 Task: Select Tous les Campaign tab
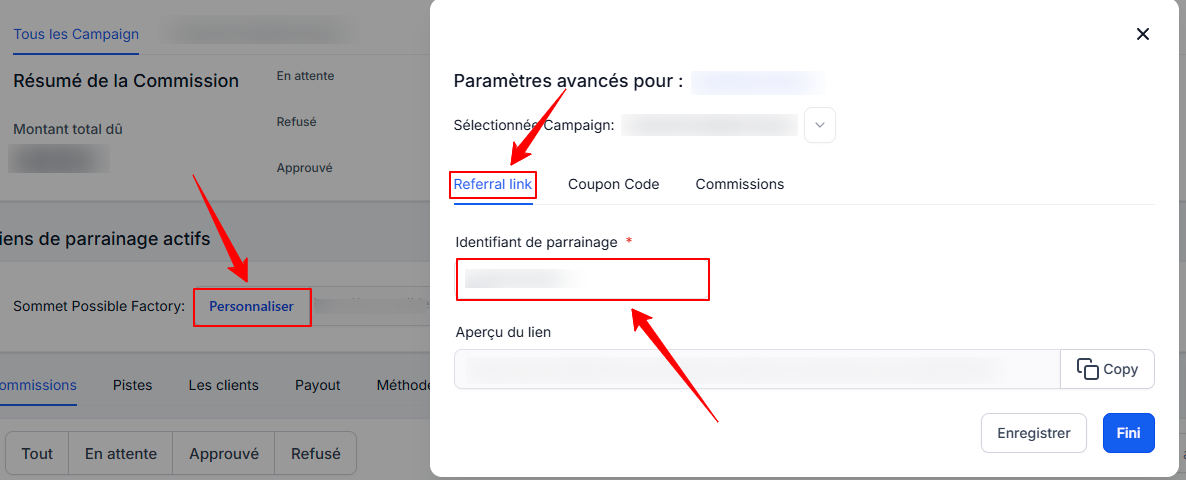click(x=76, y=34)
